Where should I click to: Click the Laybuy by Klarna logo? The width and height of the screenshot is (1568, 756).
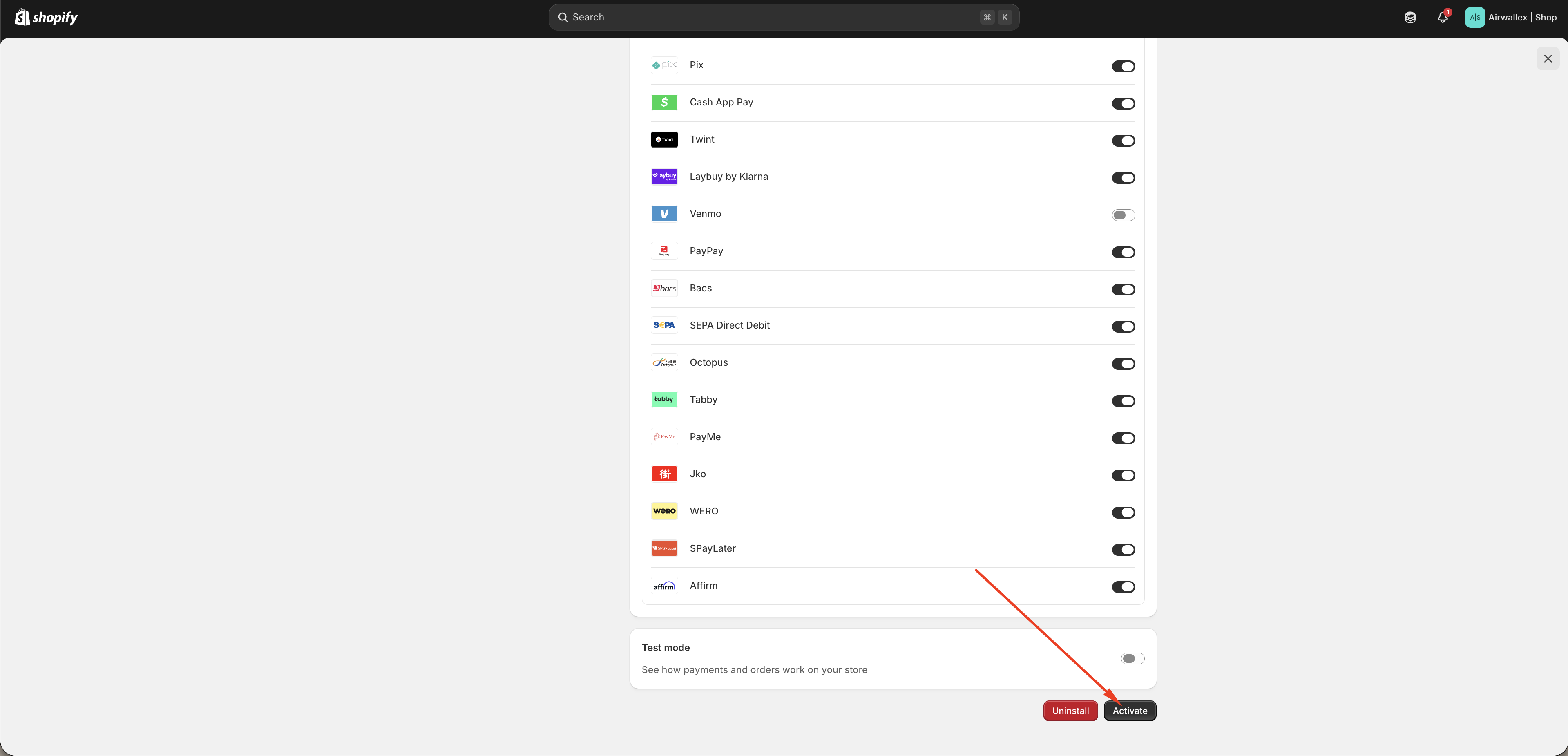[x=664, y=177]
